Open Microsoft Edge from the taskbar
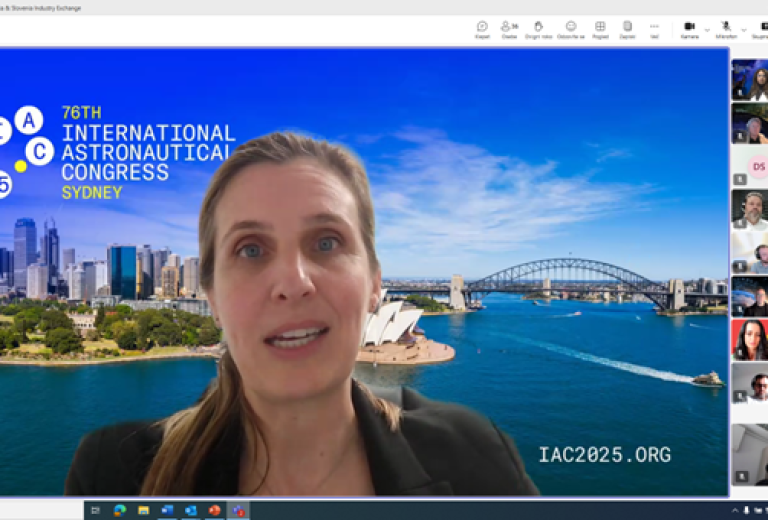Screen dimensions: 768x520 click(120, 511)
